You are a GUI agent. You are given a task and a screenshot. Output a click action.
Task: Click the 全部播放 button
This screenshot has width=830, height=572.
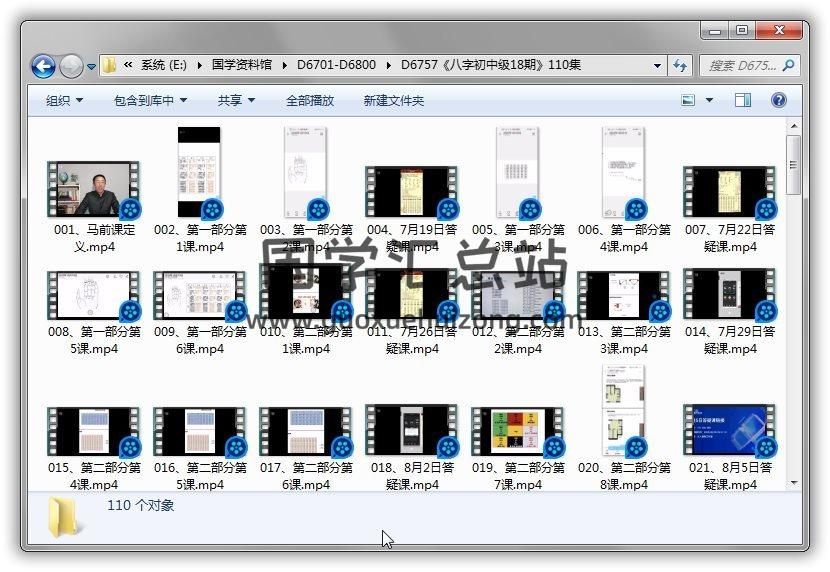point(310,100)
